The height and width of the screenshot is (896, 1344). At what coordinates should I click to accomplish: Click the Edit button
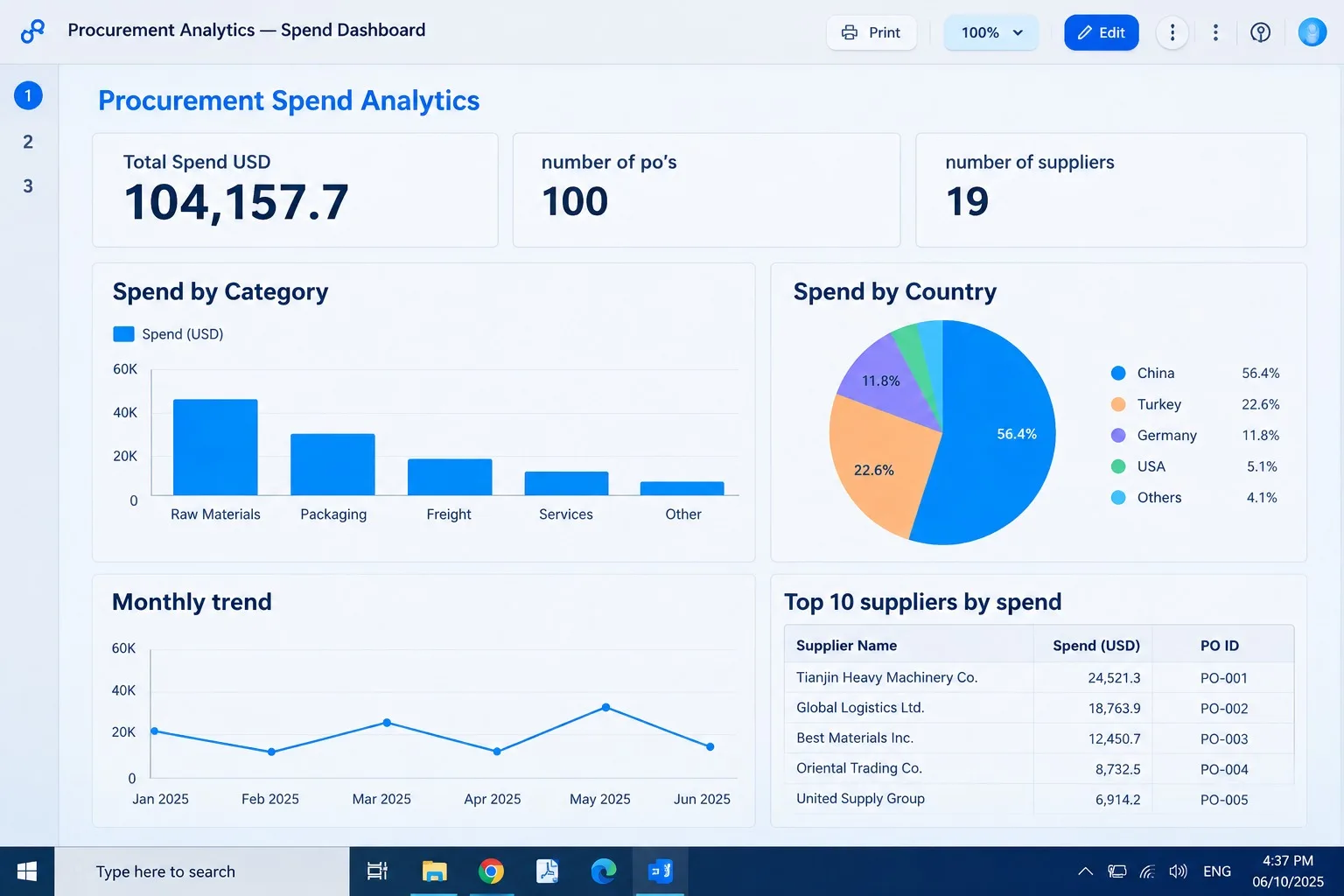pos(1102,32)
